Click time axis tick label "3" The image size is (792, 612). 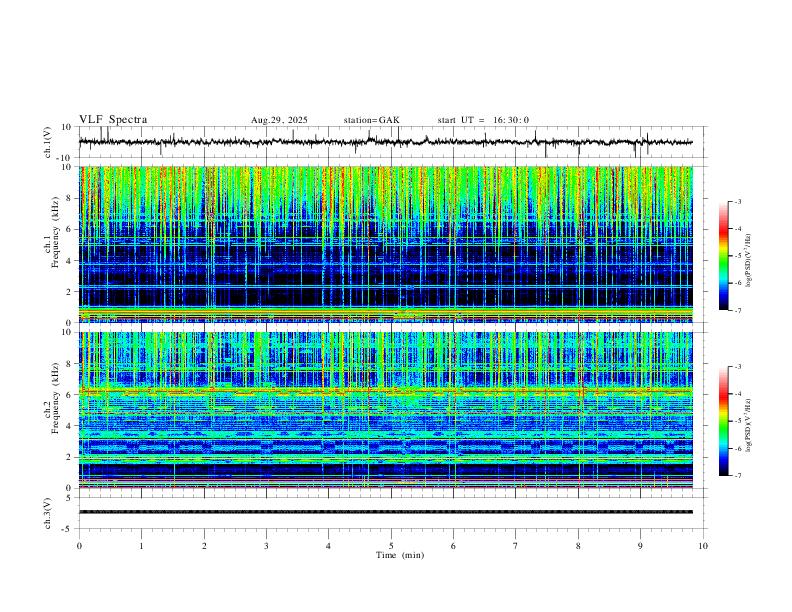(266, 546)
